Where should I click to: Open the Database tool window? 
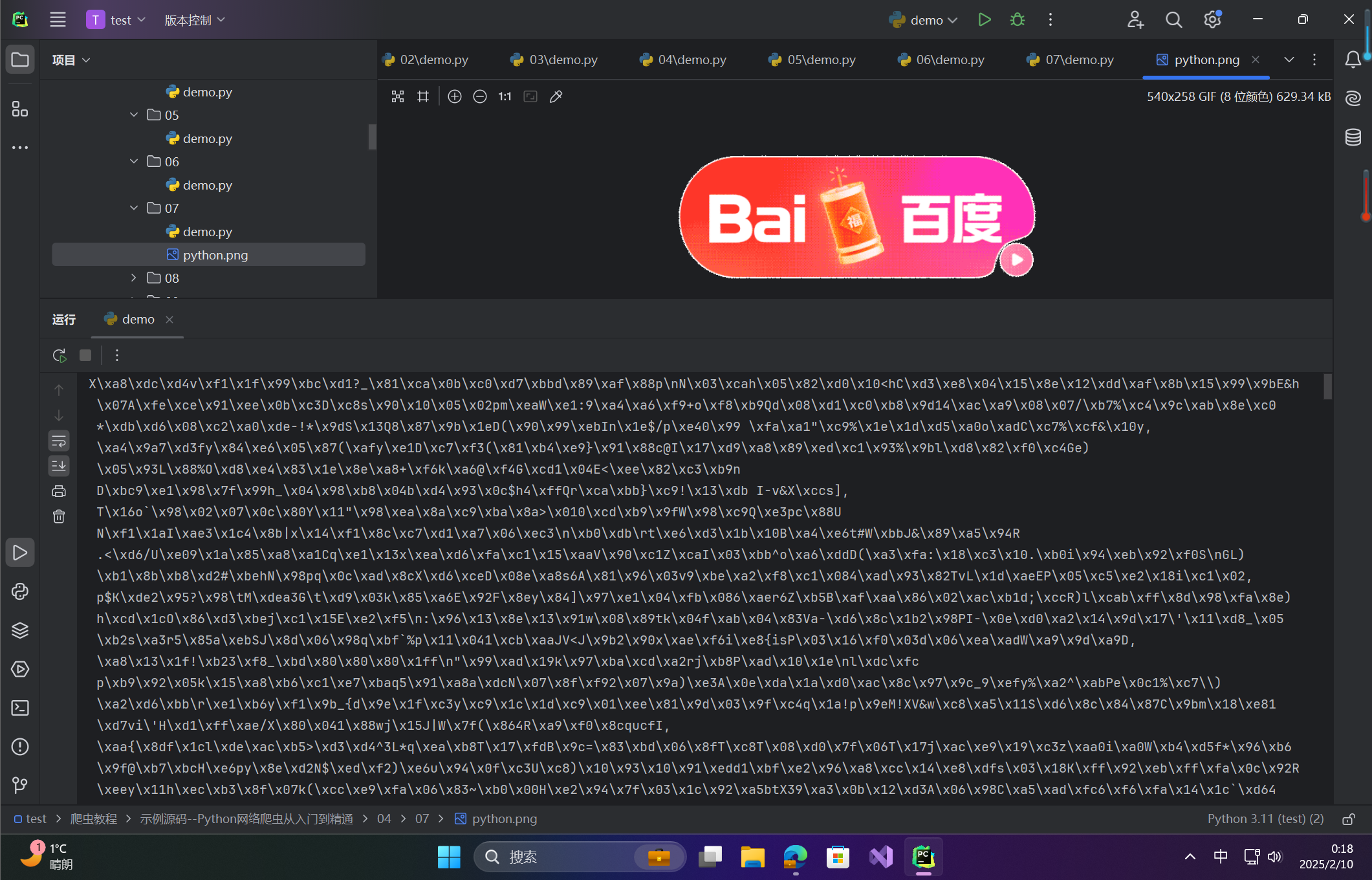[x=1353, y=137]
